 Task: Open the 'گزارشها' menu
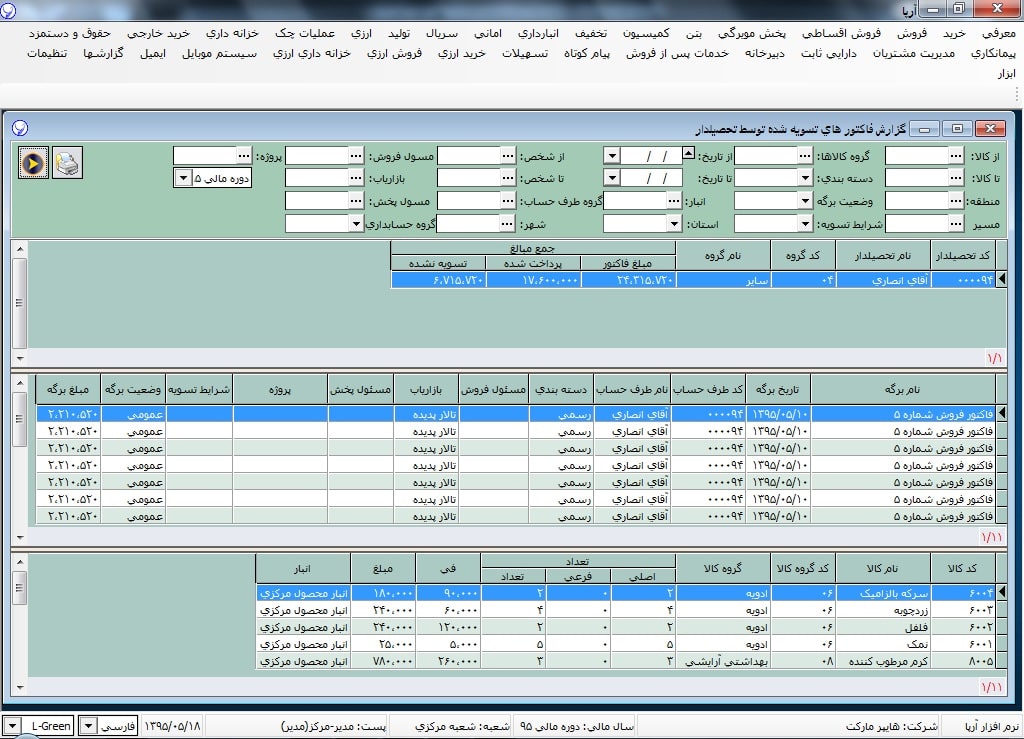[x=105, y=53]
